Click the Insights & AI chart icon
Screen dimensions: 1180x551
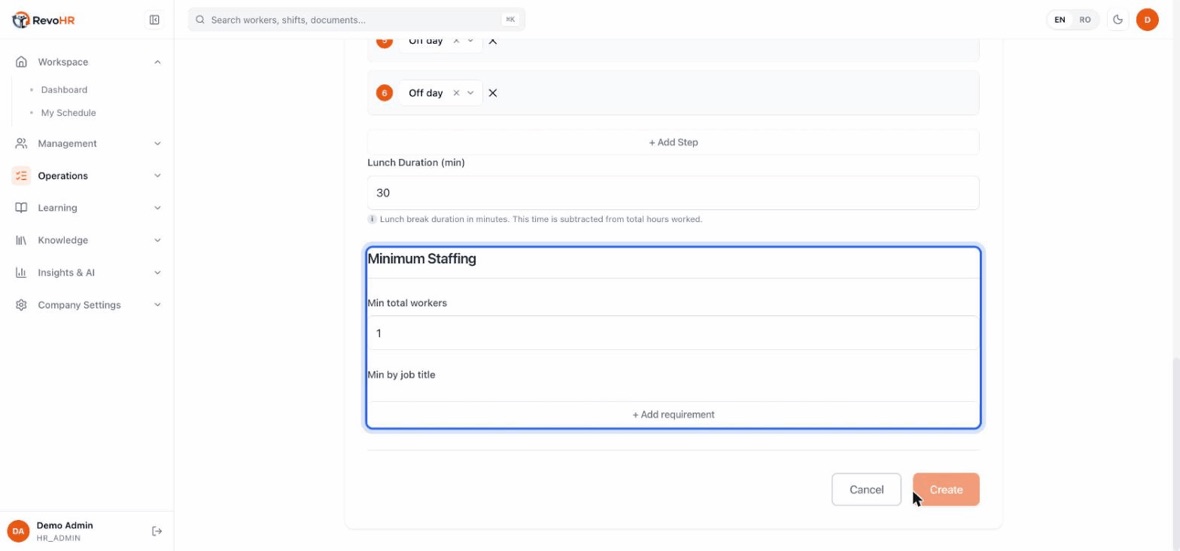click(x=21, y=272)
